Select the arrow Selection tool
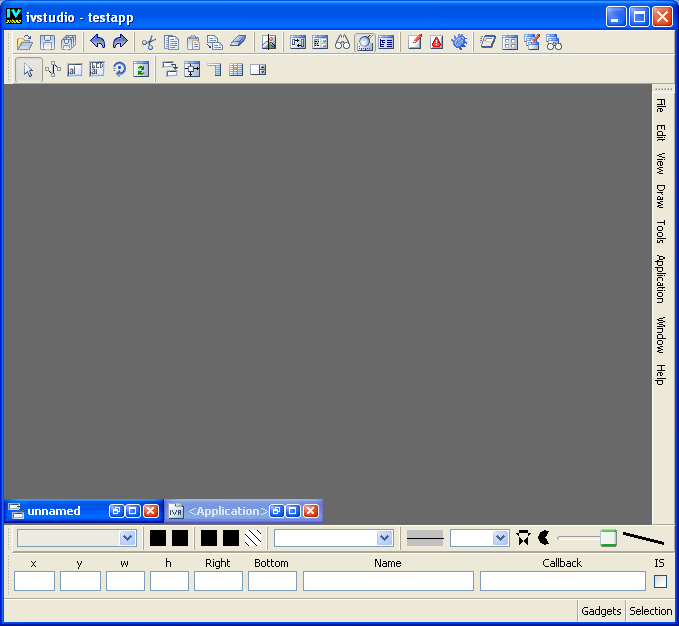679x626 pixels. [29, 69]
